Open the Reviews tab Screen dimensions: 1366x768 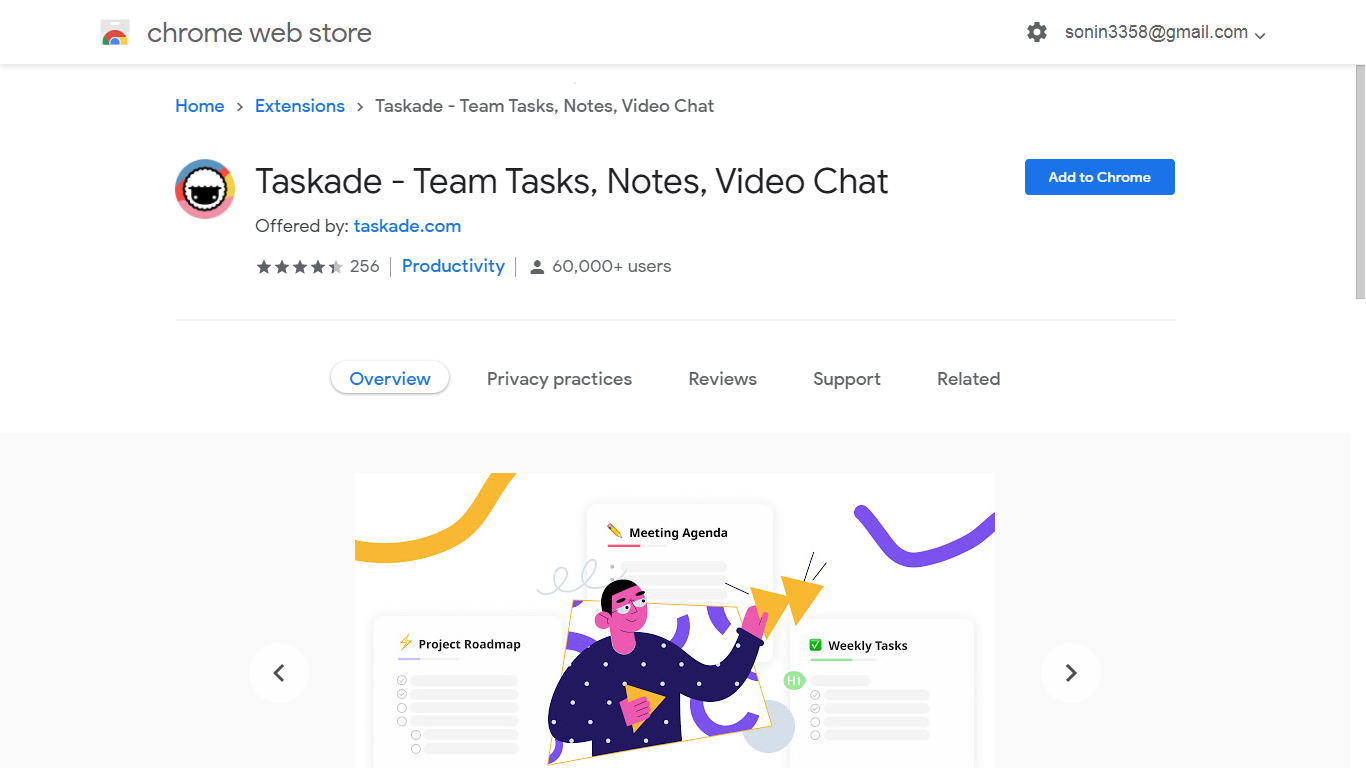pos(722,379)
